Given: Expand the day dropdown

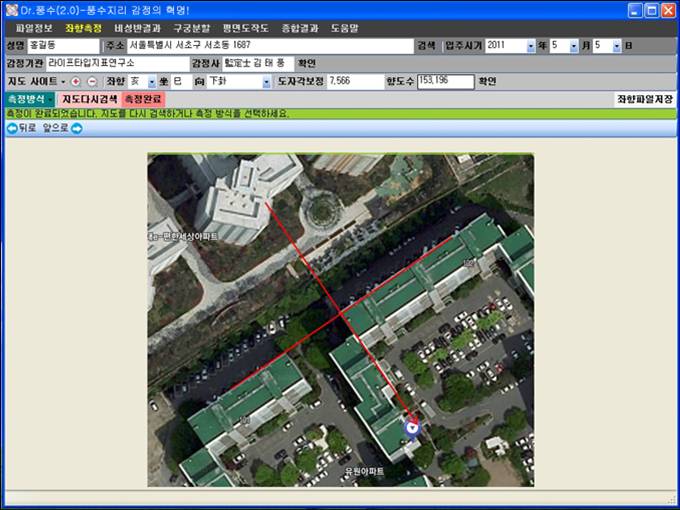Looking at the screenshot, I should click(x=617, y=46).
